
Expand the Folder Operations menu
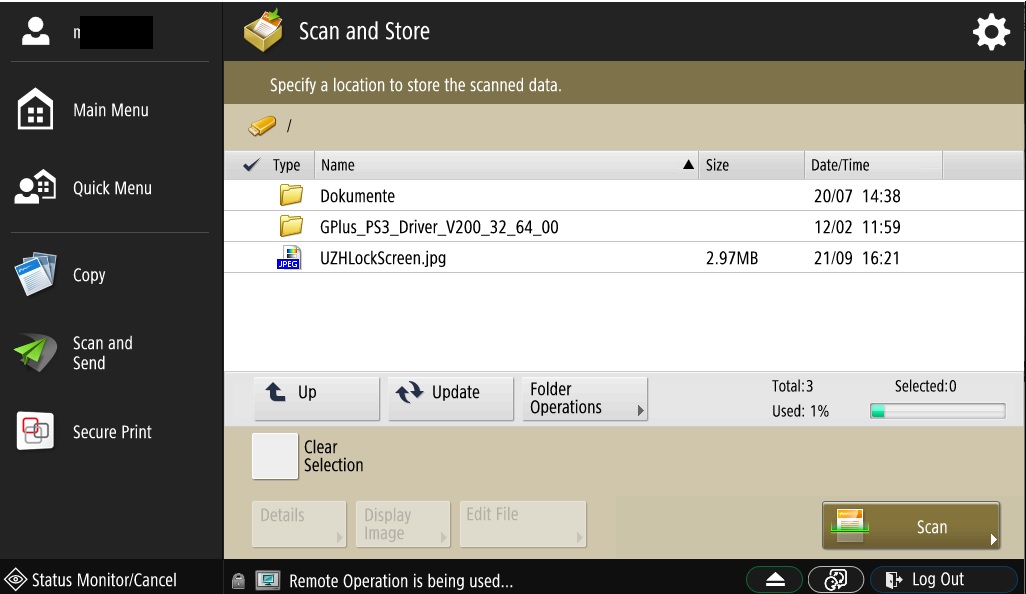pyautogui.click(x=584, y=399)
